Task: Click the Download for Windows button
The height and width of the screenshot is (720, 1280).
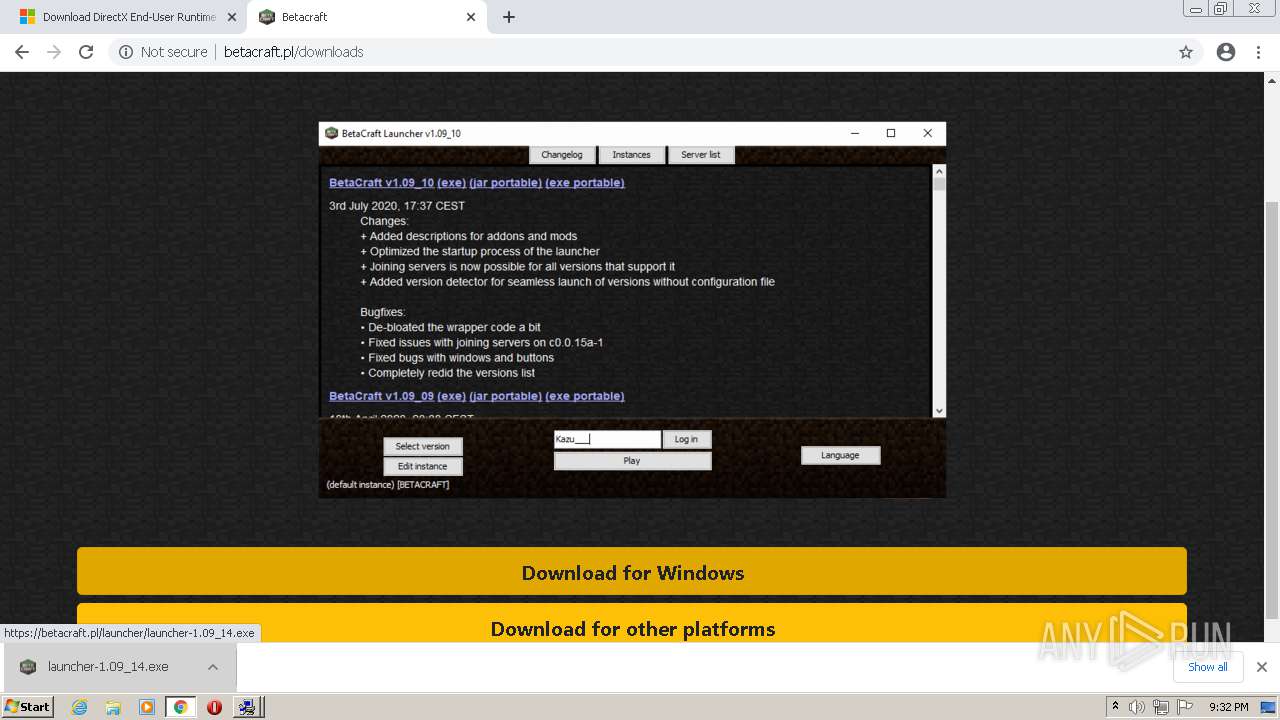Action: (632, 572)
